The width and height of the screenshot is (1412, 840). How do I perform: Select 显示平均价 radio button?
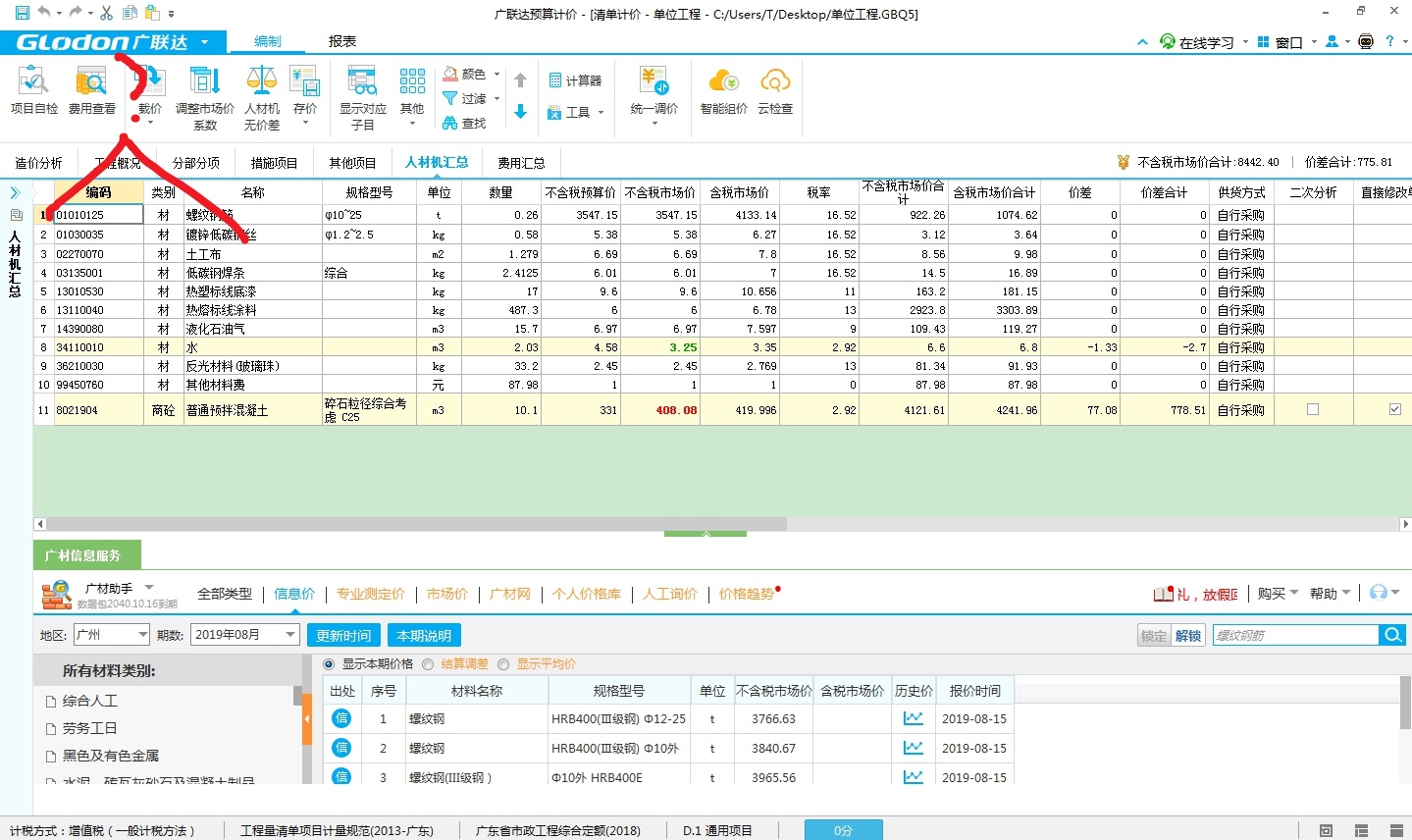coord(503,664)
